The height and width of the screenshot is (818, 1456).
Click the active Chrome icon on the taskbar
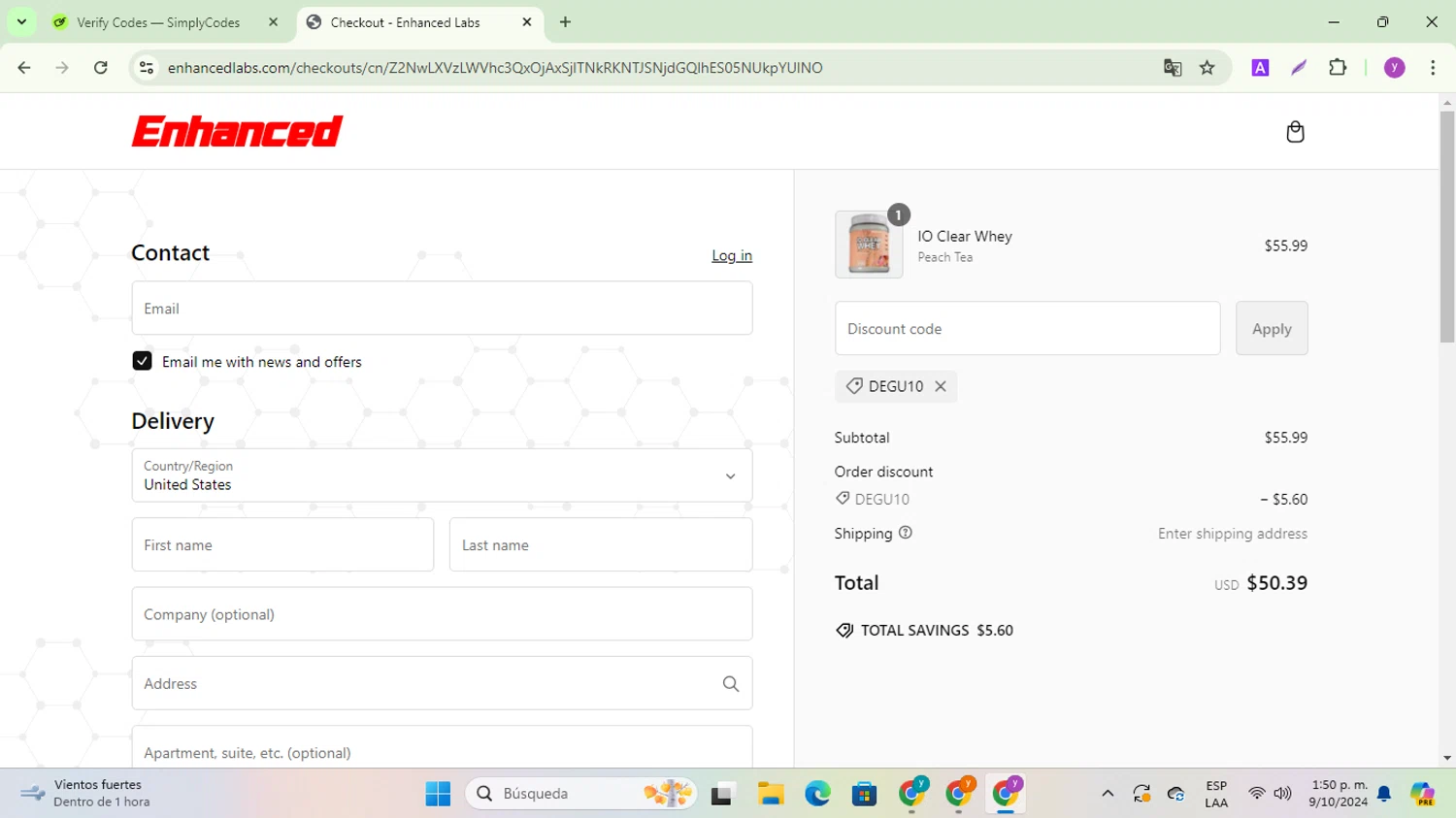tap(1006, 794)
